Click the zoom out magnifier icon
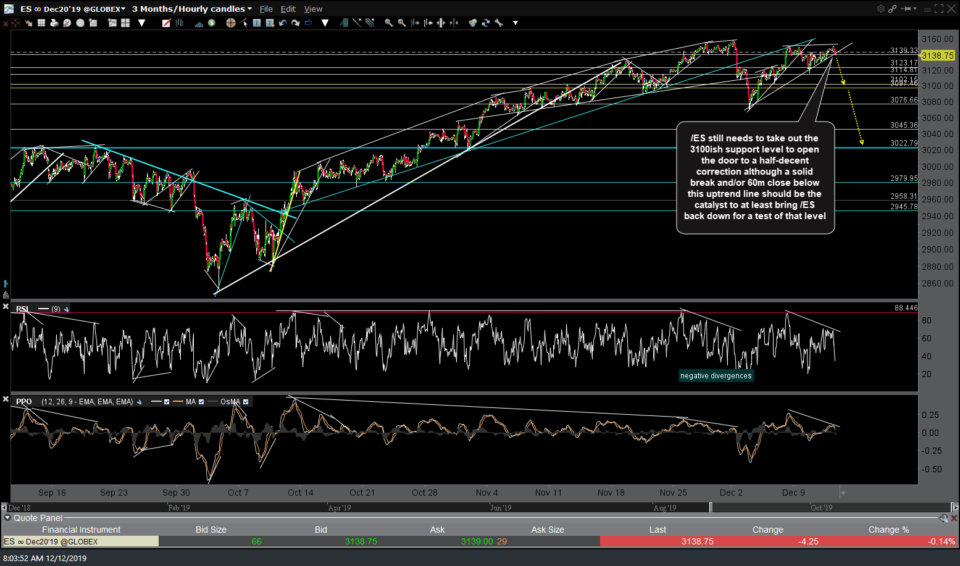 click(x=401, y=23)
